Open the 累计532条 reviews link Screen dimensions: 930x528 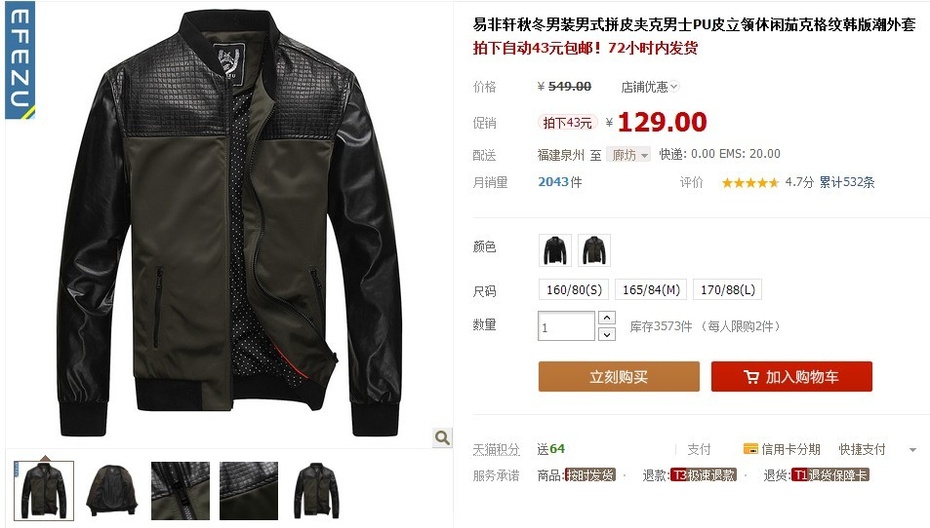pos(846,182)
